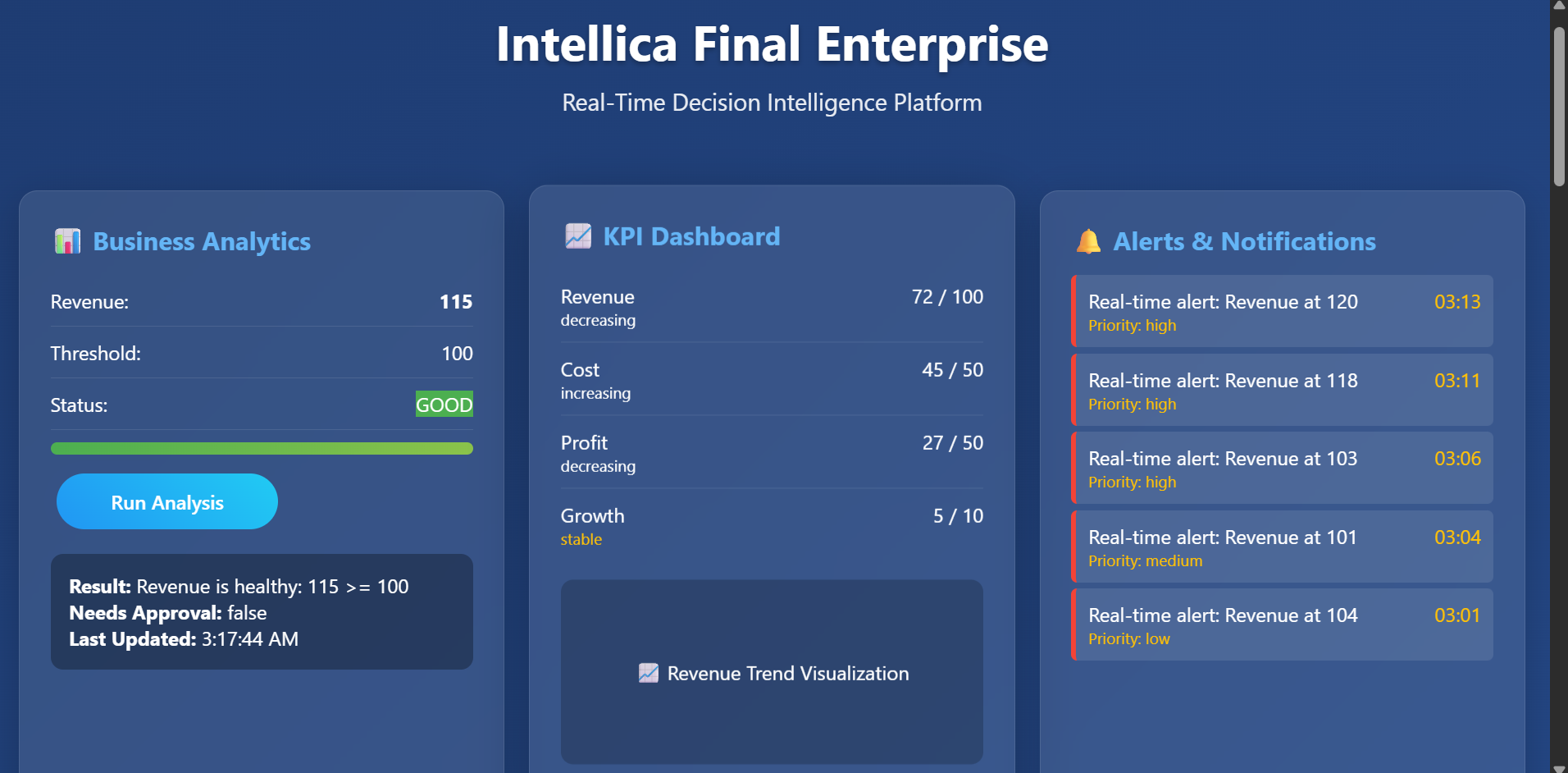The height and width of the screenshot is (773, 1568).
Task: Click the Business Analytics heading
Action: click(202, 241)
